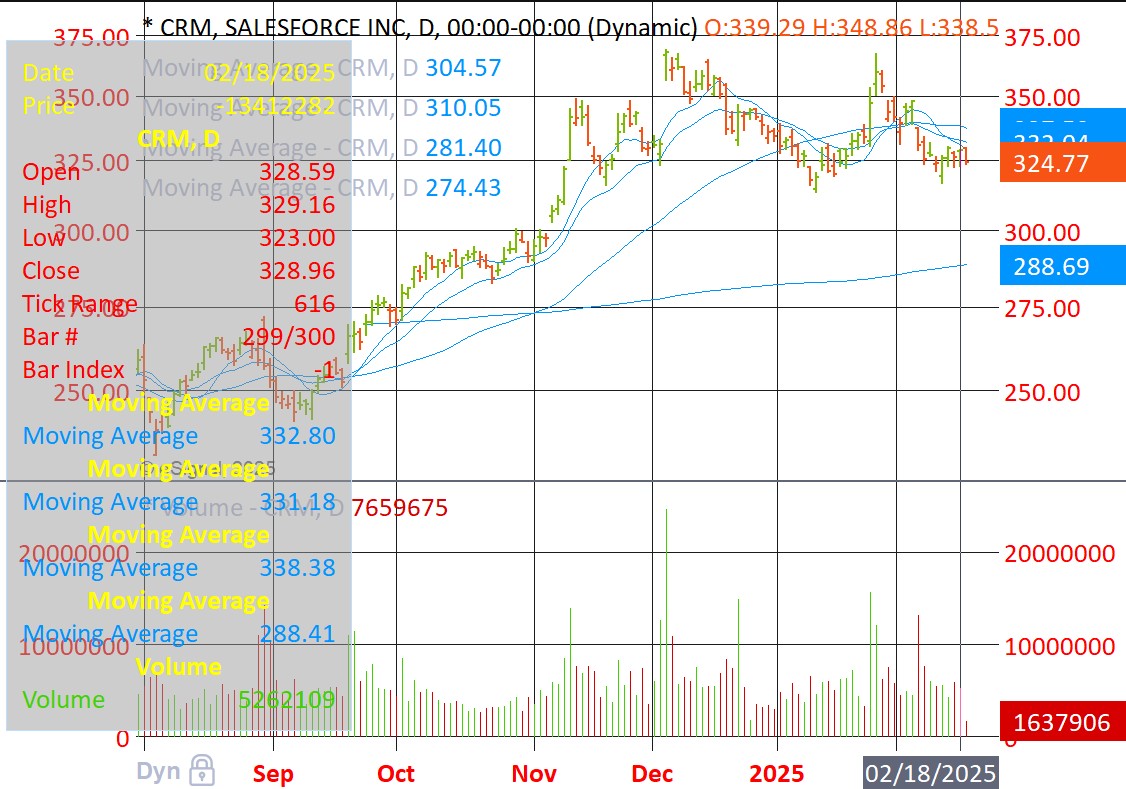1126x789 pixels.
Task: Click the 375.00 label on right price axis
Action: [x=1042, y=37]
